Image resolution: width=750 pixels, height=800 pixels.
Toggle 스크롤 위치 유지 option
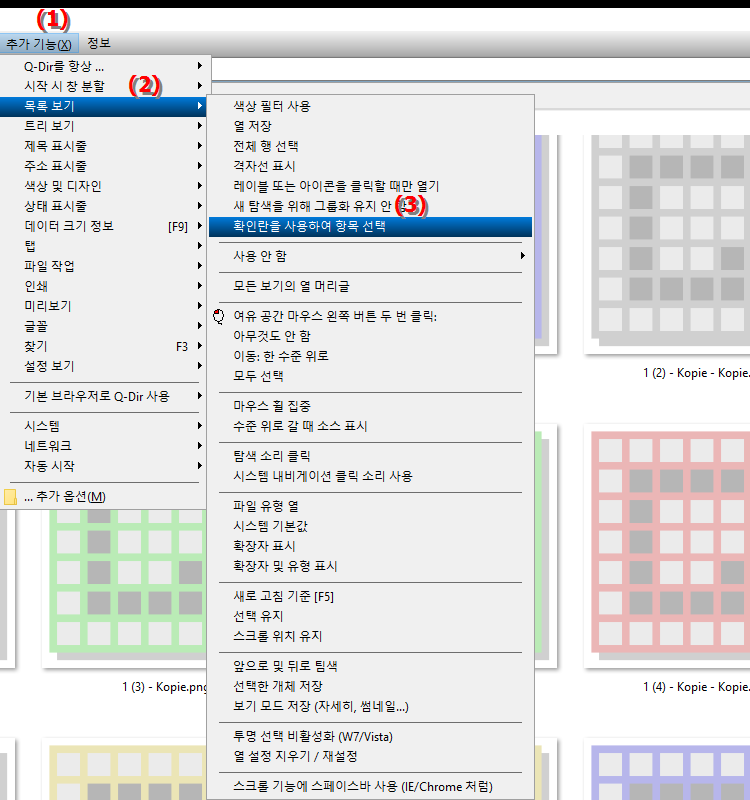click(x=370, y=636)
